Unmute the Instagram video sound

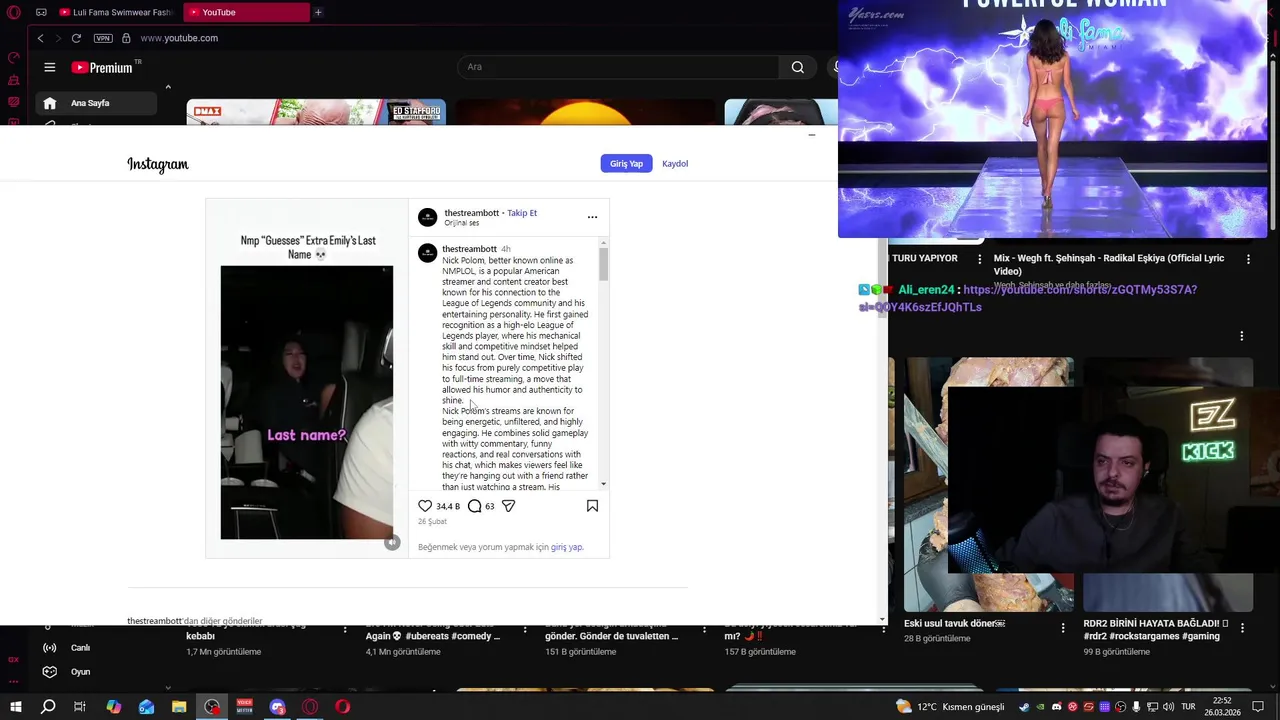point(392,542)
